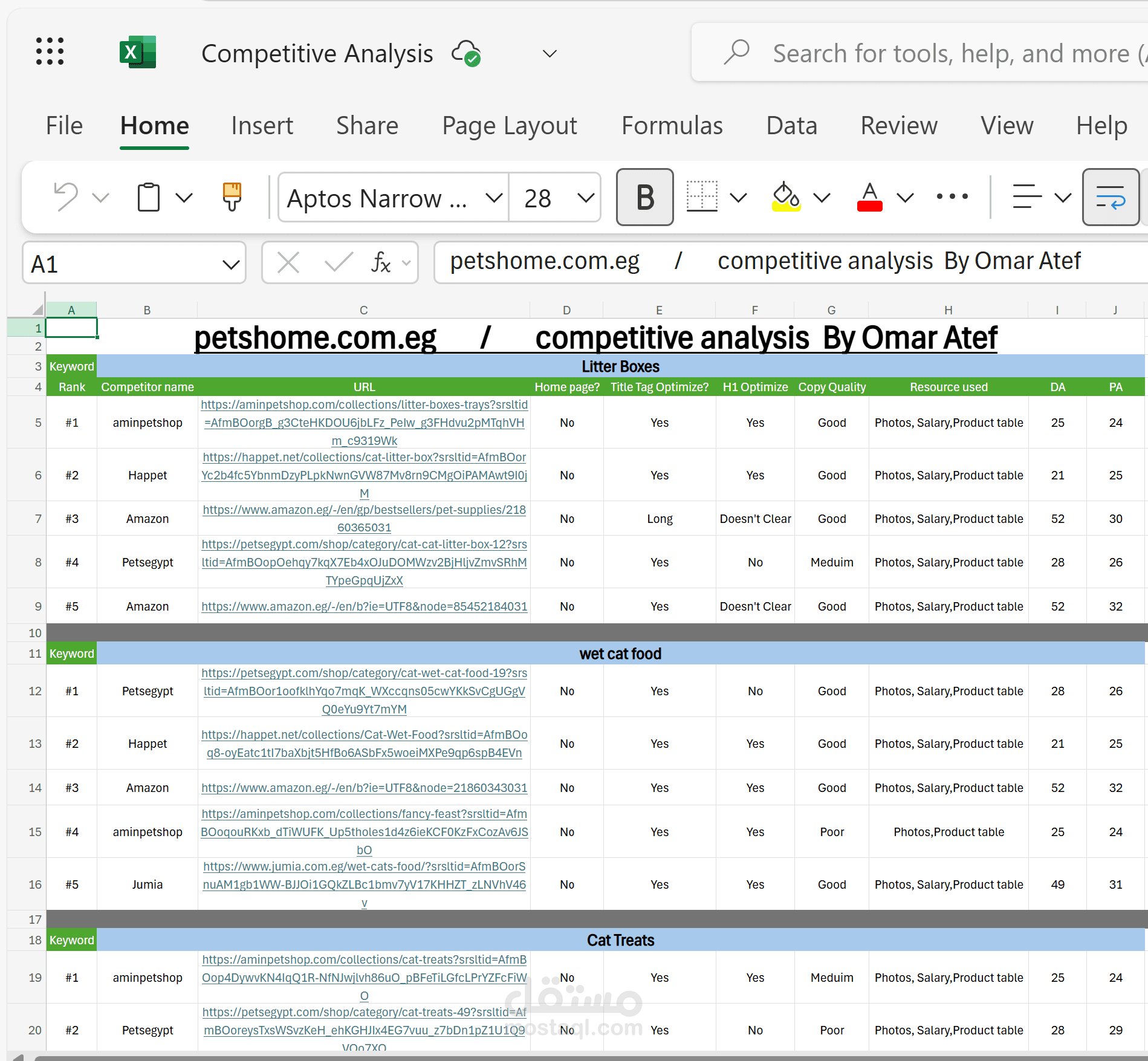This screenshot has width=1148, height=1061.
Task: Toggle wrap text
Action: click(x=1111, y=197)
